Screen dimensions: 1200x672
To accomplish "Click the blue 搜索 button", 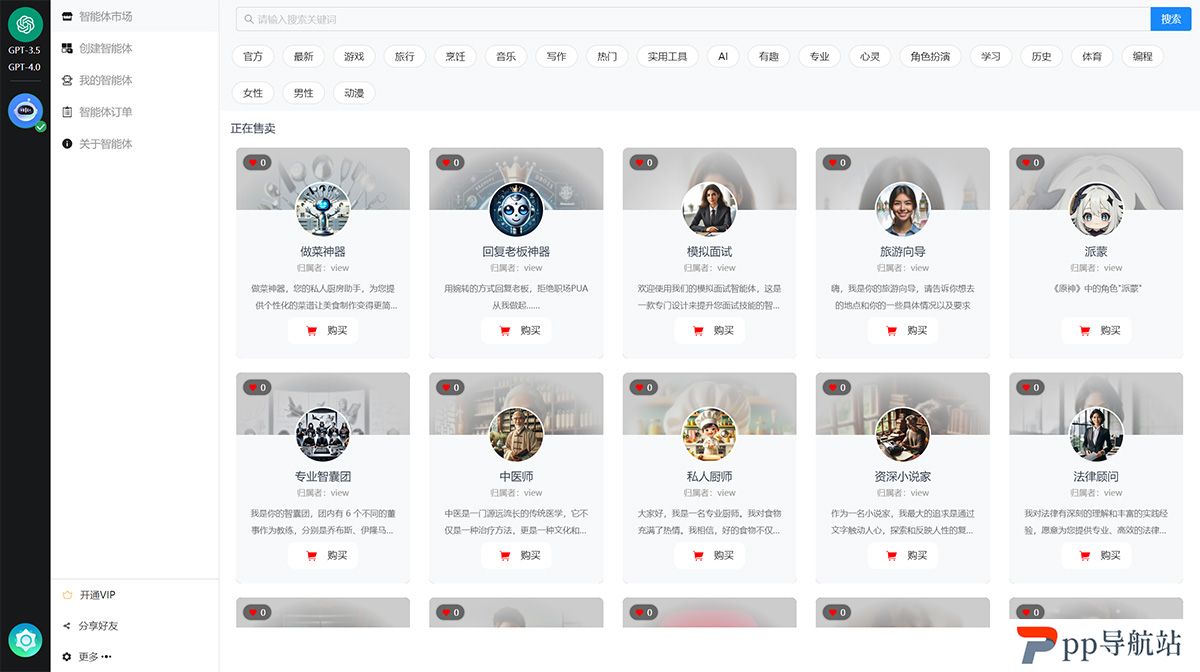I will 1171,19.
